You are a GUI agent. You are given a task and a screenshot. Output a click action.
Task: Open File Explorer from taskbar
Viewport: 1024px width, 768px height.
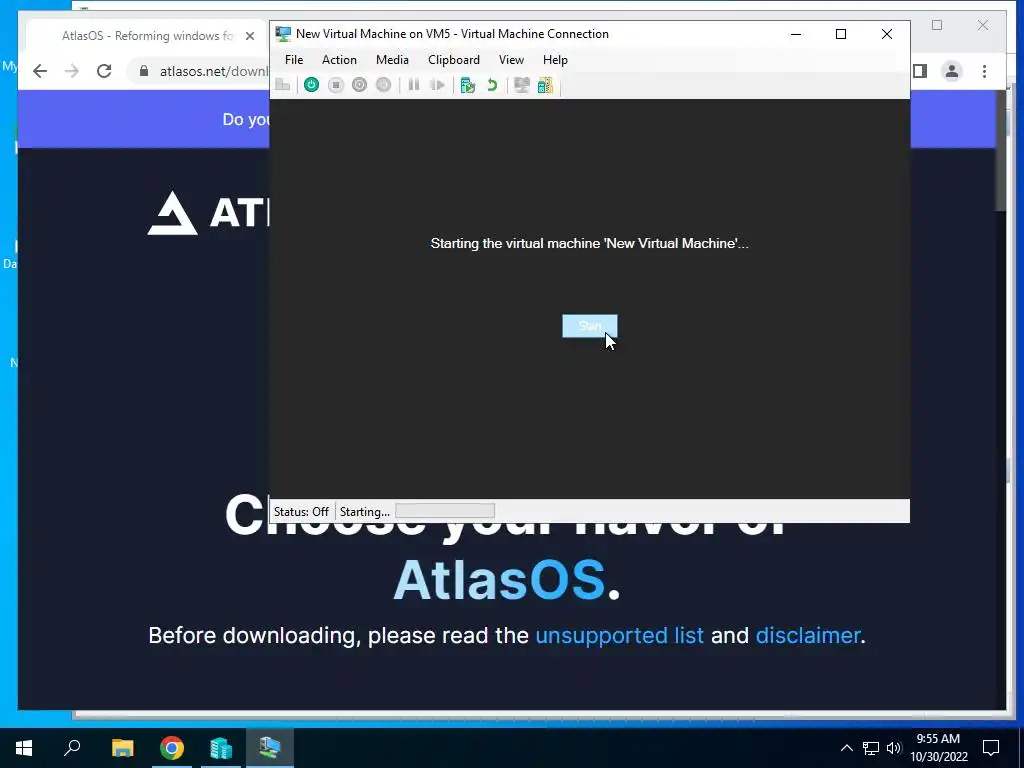[x=122, y=748]
